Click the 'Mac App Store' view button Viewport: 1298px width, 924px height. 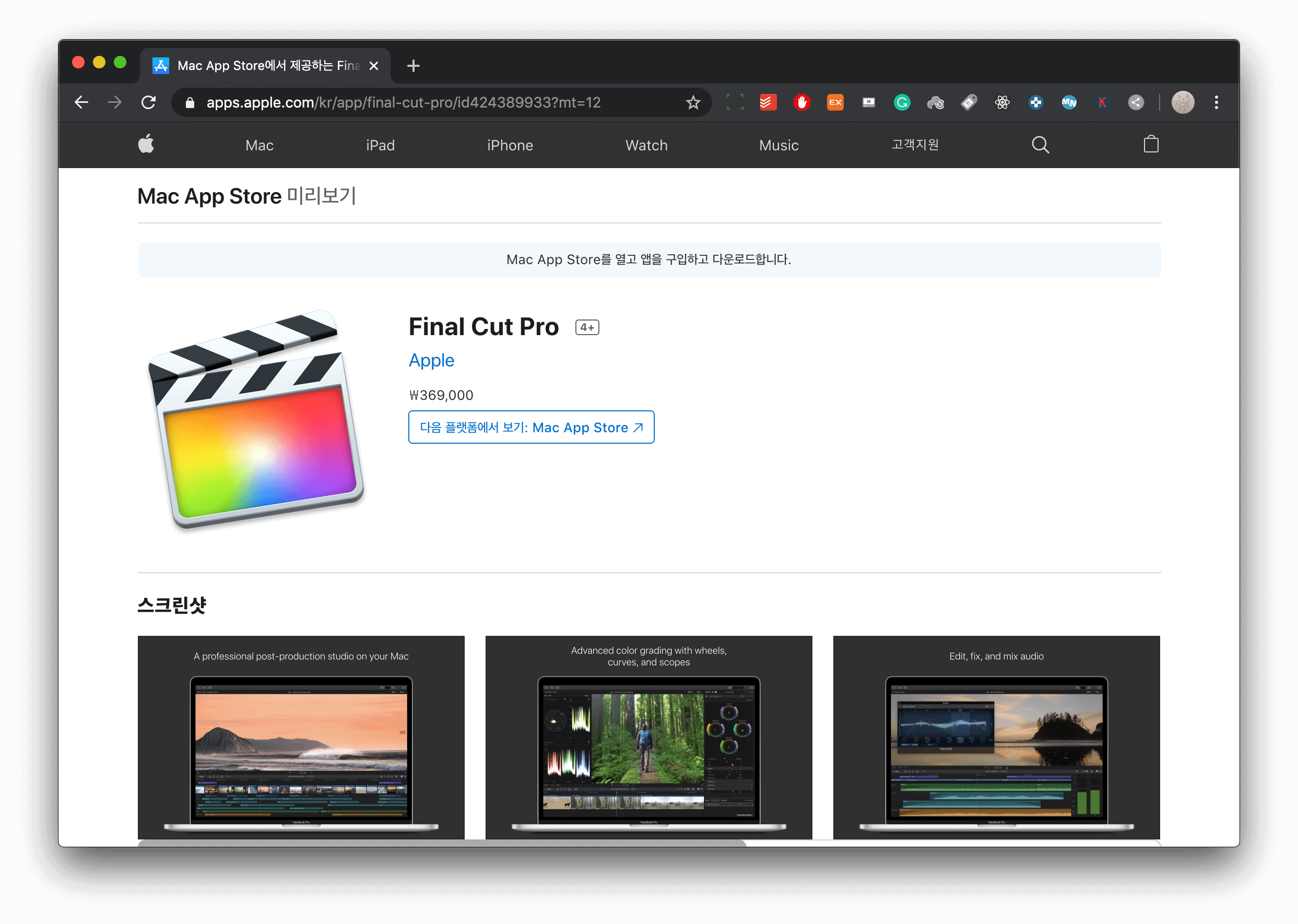pos(531,428)
